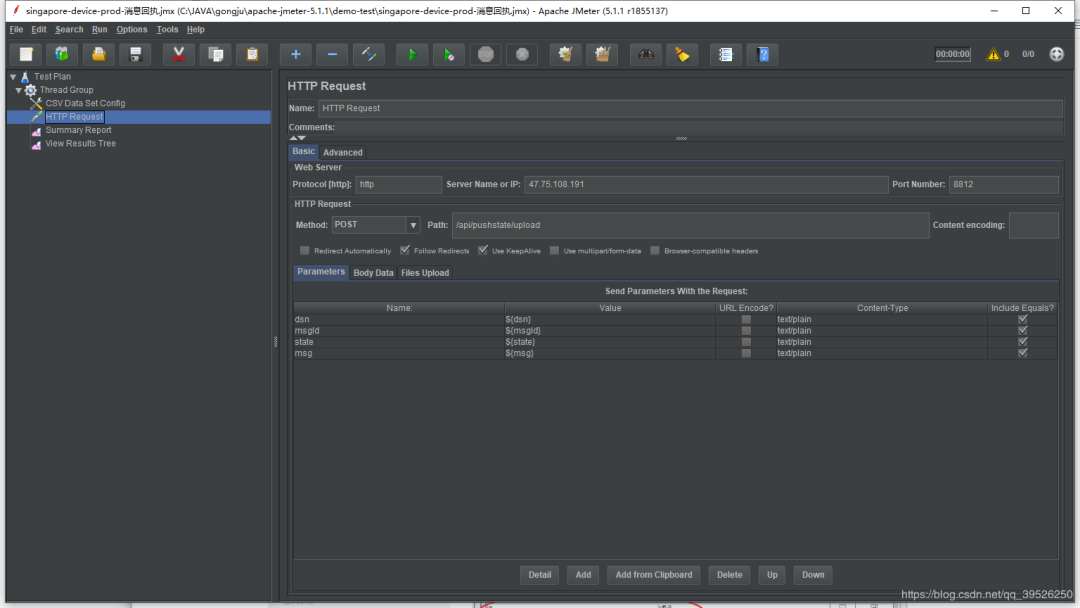Click the Stop test icon
Image resolution: width=1080 pixels, height=608 pixels.
[486, 54]
